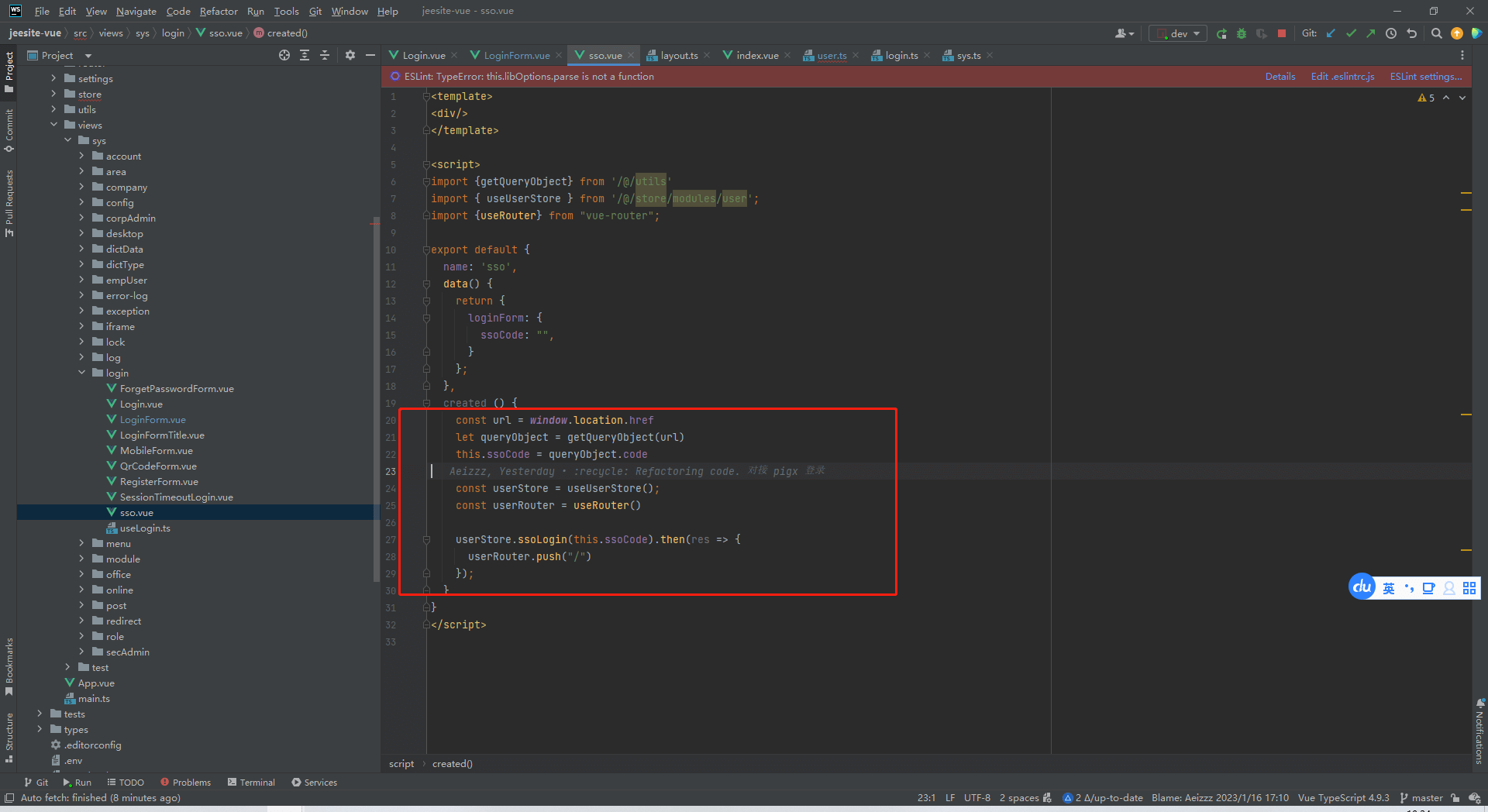The height and width of the screenshot is (812, 1488).
Task: Click Edit .eslintrc.js link
Action: [1342, 76]
